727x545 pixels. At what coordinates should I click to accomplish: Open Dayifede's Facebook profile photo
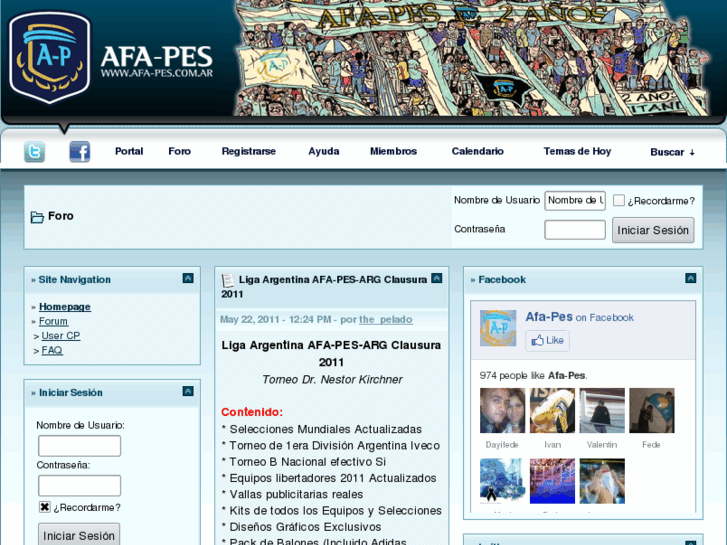(502, 410)
